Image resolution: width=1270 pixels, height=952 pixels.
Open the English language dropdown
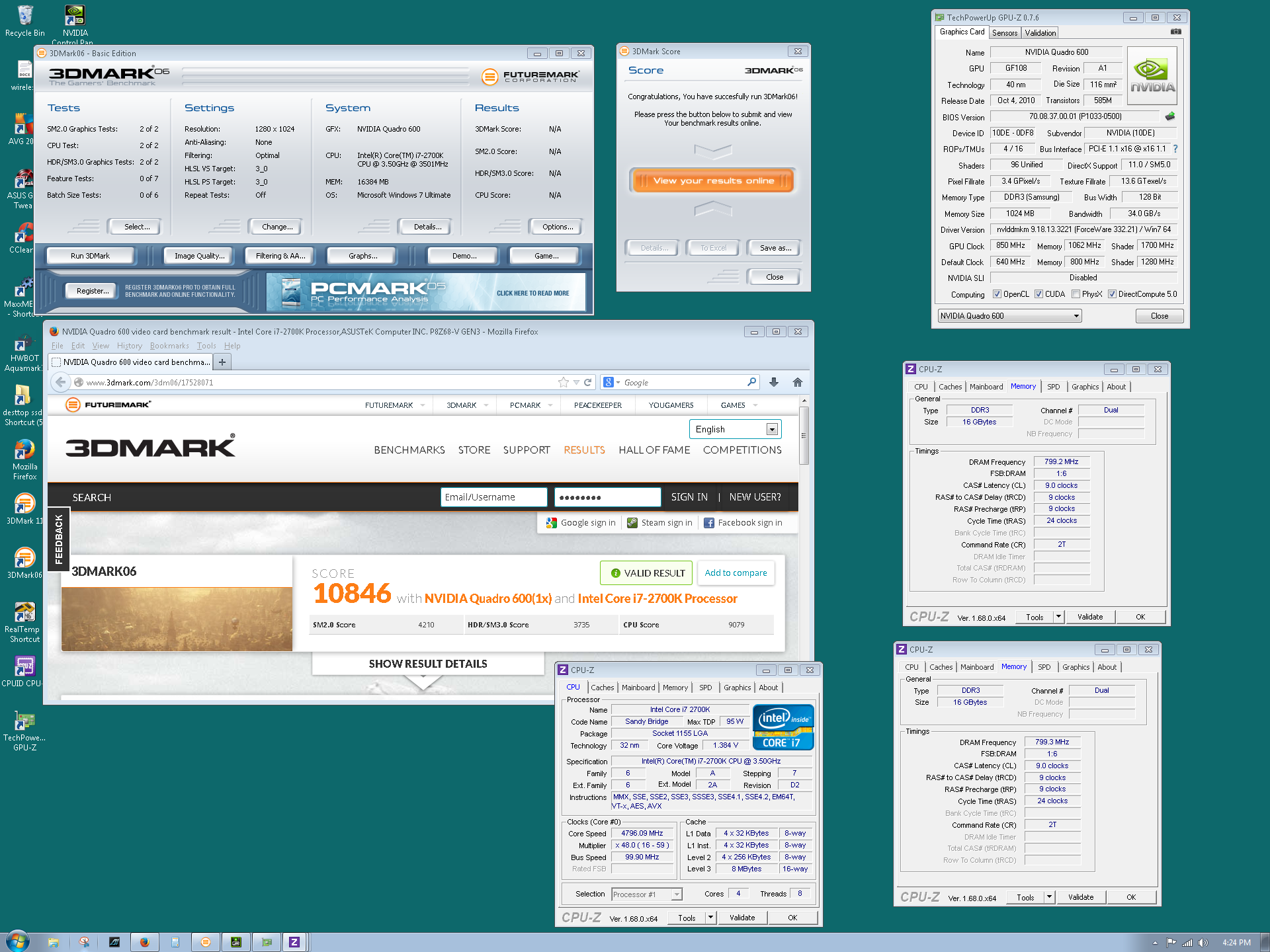(x=735, y=429)
